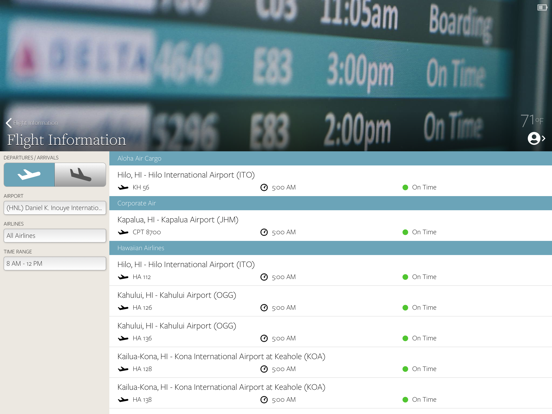
Task: Click the battery indicator in status bar
Action: pos(542,7)
